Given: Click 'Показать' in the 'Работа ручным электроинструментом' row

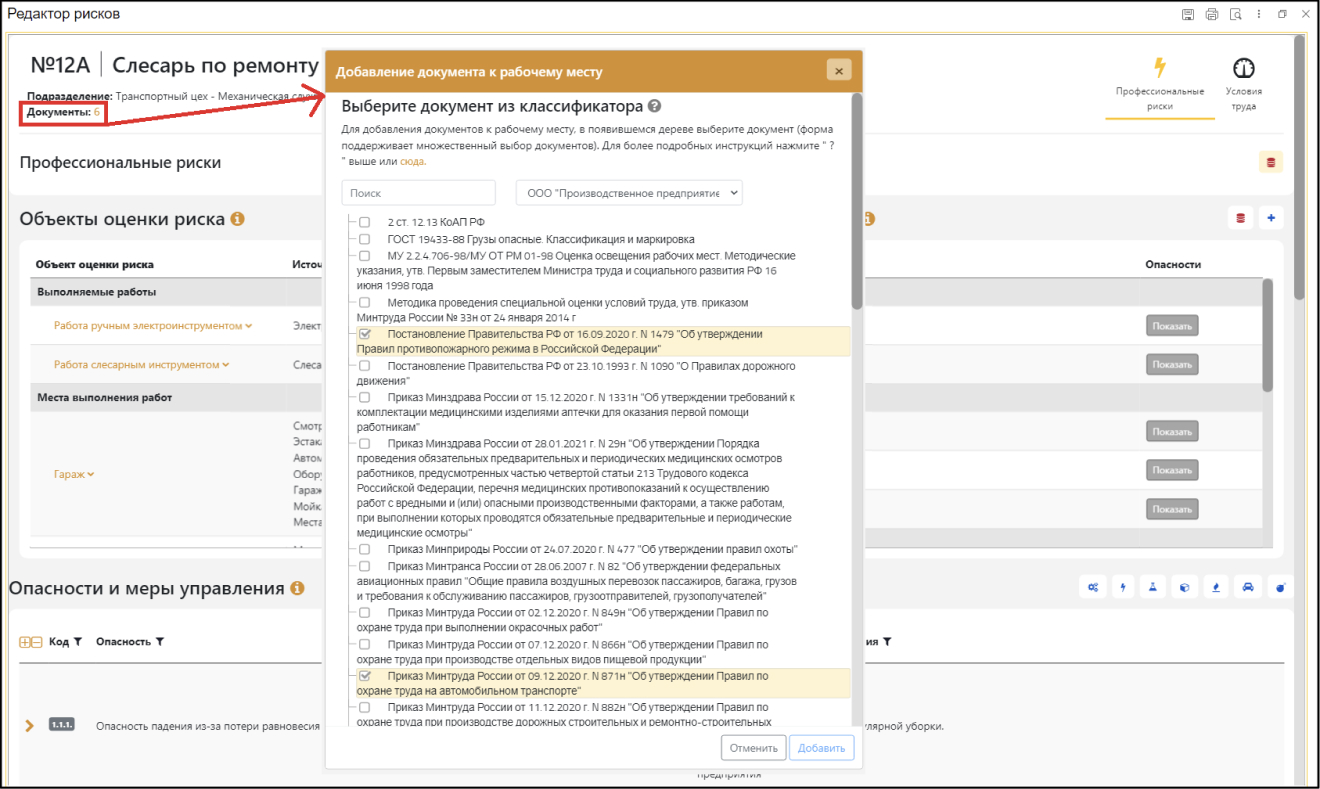Looking at the screenshot, I should [x=1172, y=325].
